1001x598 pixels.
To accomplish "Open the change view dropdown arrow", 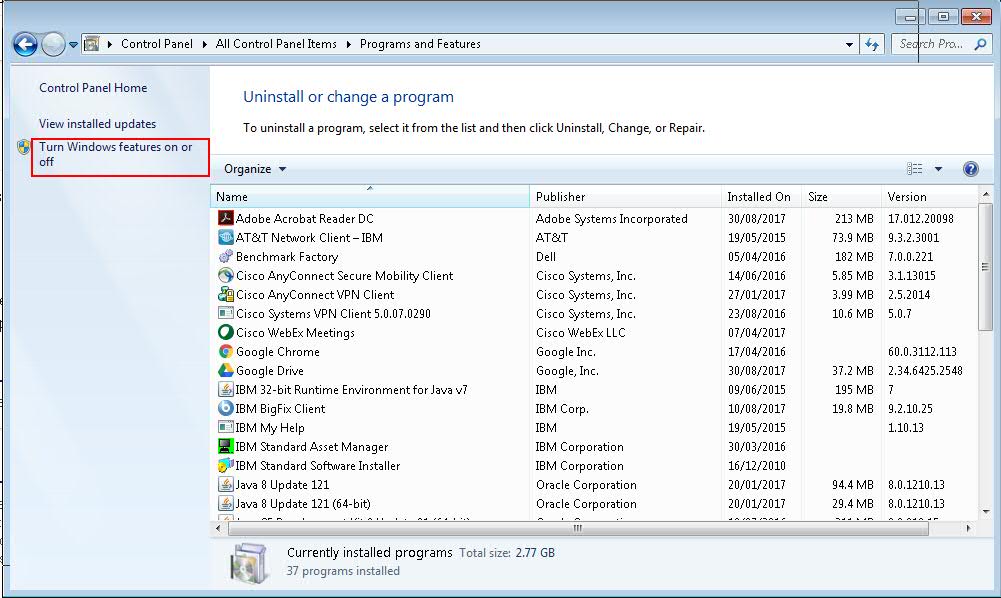I will pos(936,168).
